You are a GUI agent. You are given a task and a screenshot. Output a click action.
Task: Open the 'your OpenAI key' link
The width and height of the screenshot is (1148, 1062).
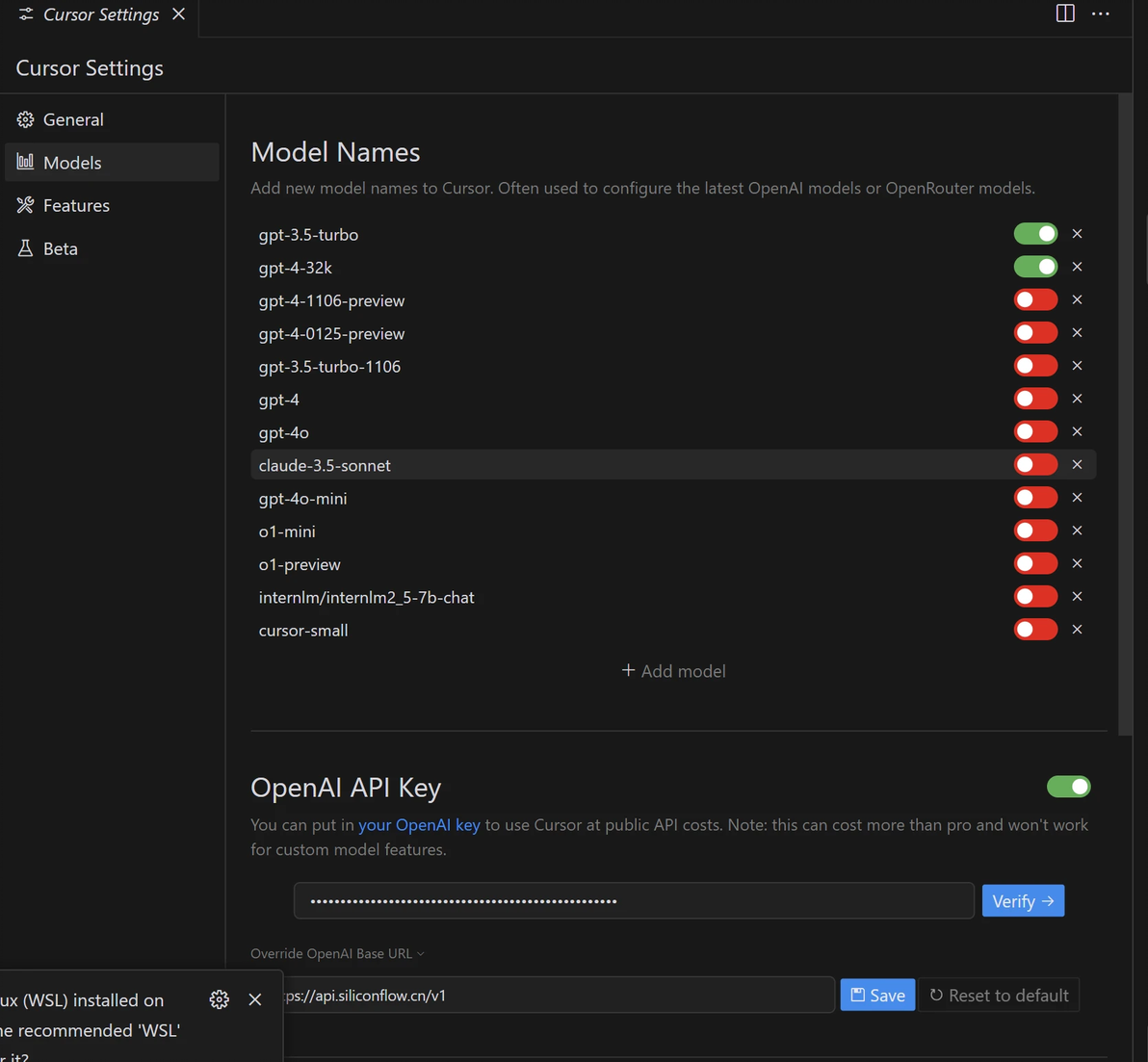[x=419, y=825]
